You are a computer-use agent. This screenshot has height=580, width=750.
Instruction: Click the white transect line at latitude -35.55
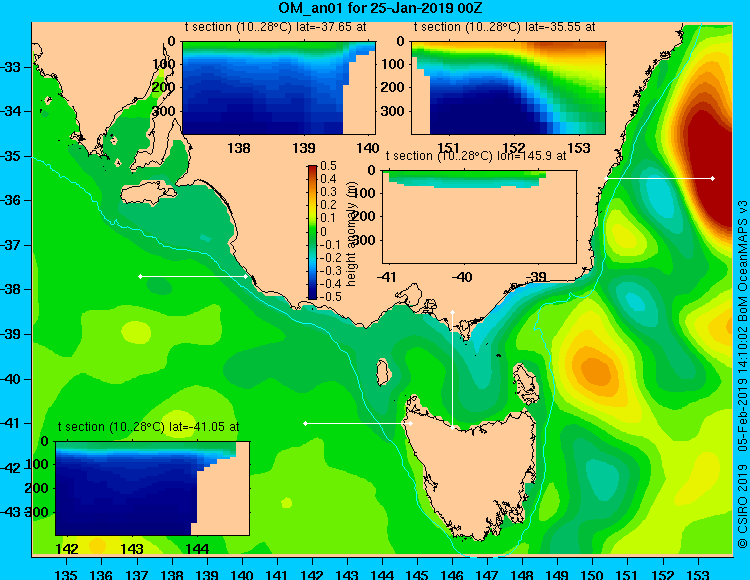click(x=659, y=178)
